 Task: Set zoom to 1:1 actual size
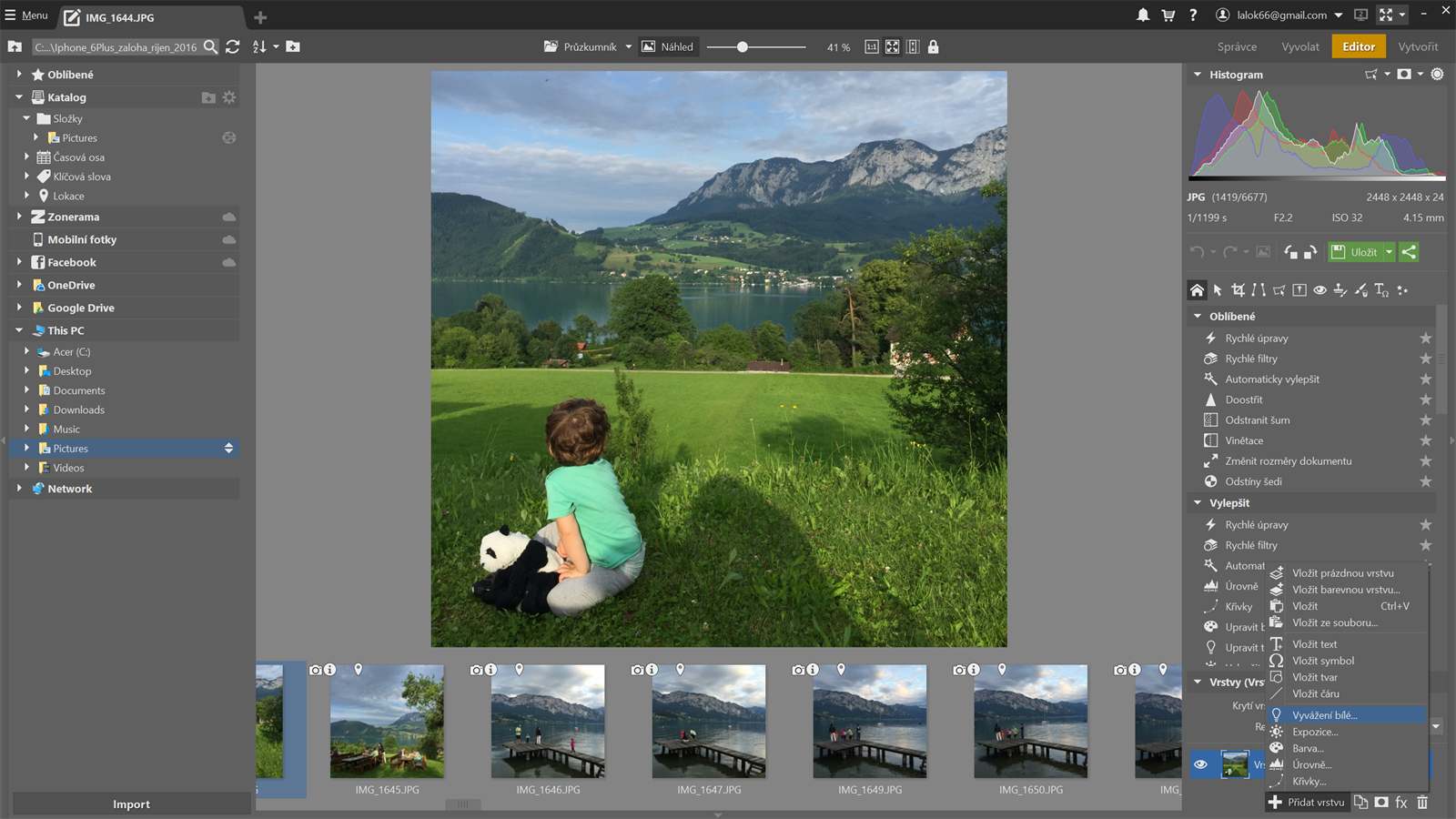[871, 47]
